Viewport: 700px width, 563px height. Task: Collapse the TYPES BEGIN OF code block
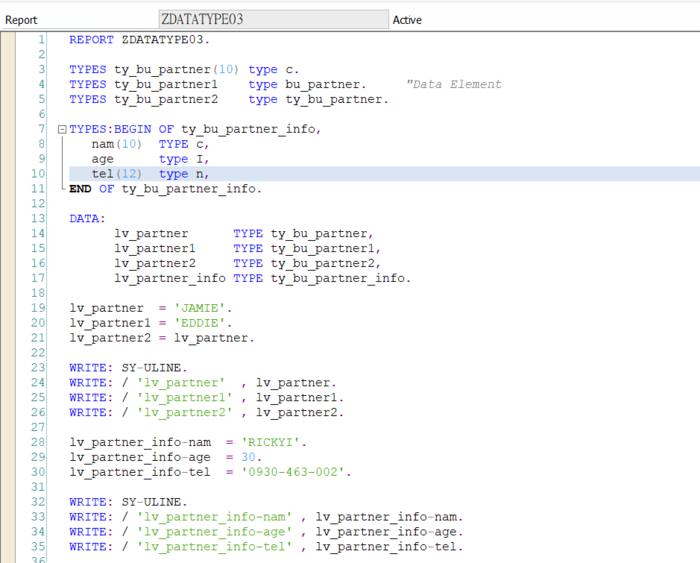(x=62, y=129)
